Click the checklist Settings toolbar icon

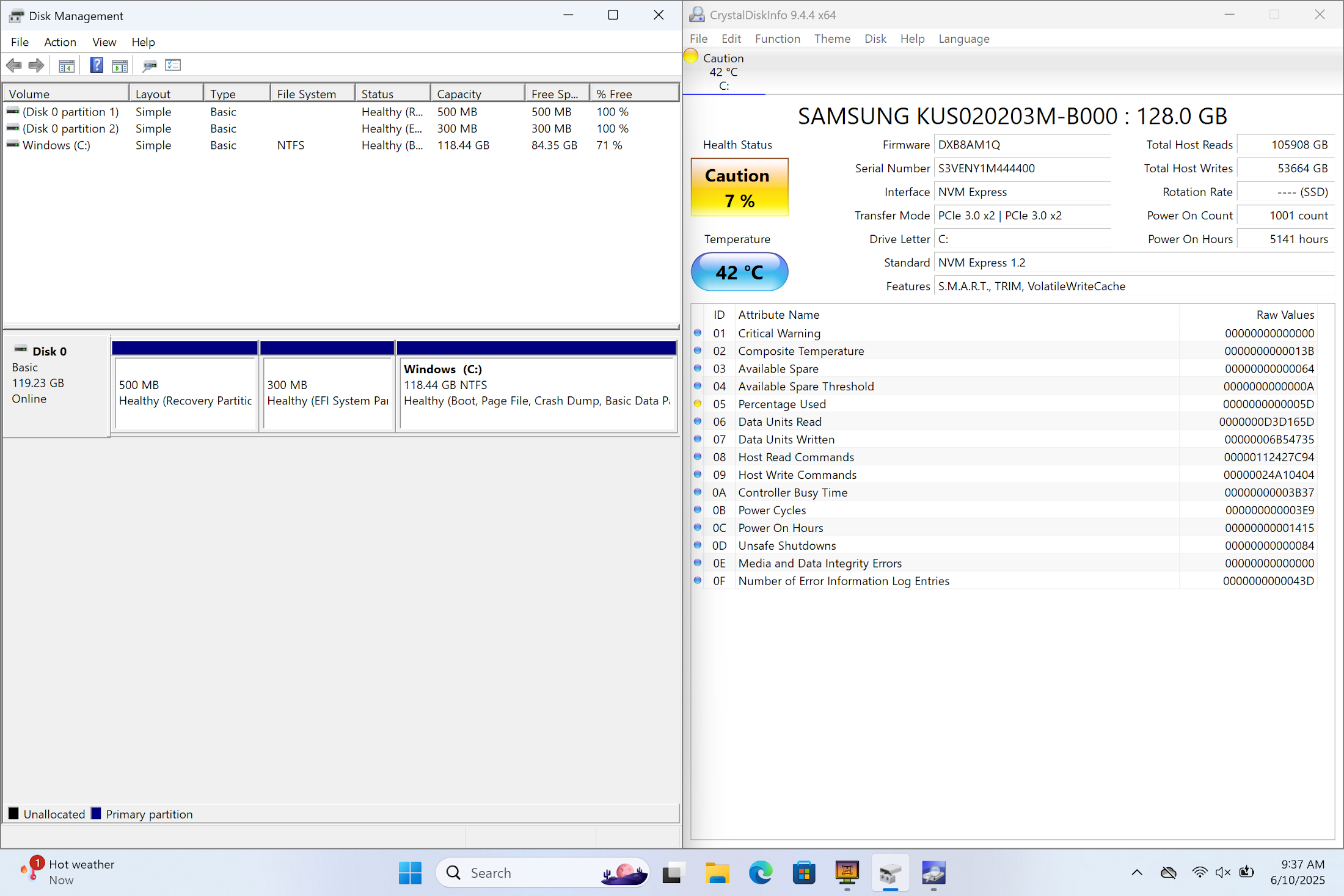click(173, 65)
